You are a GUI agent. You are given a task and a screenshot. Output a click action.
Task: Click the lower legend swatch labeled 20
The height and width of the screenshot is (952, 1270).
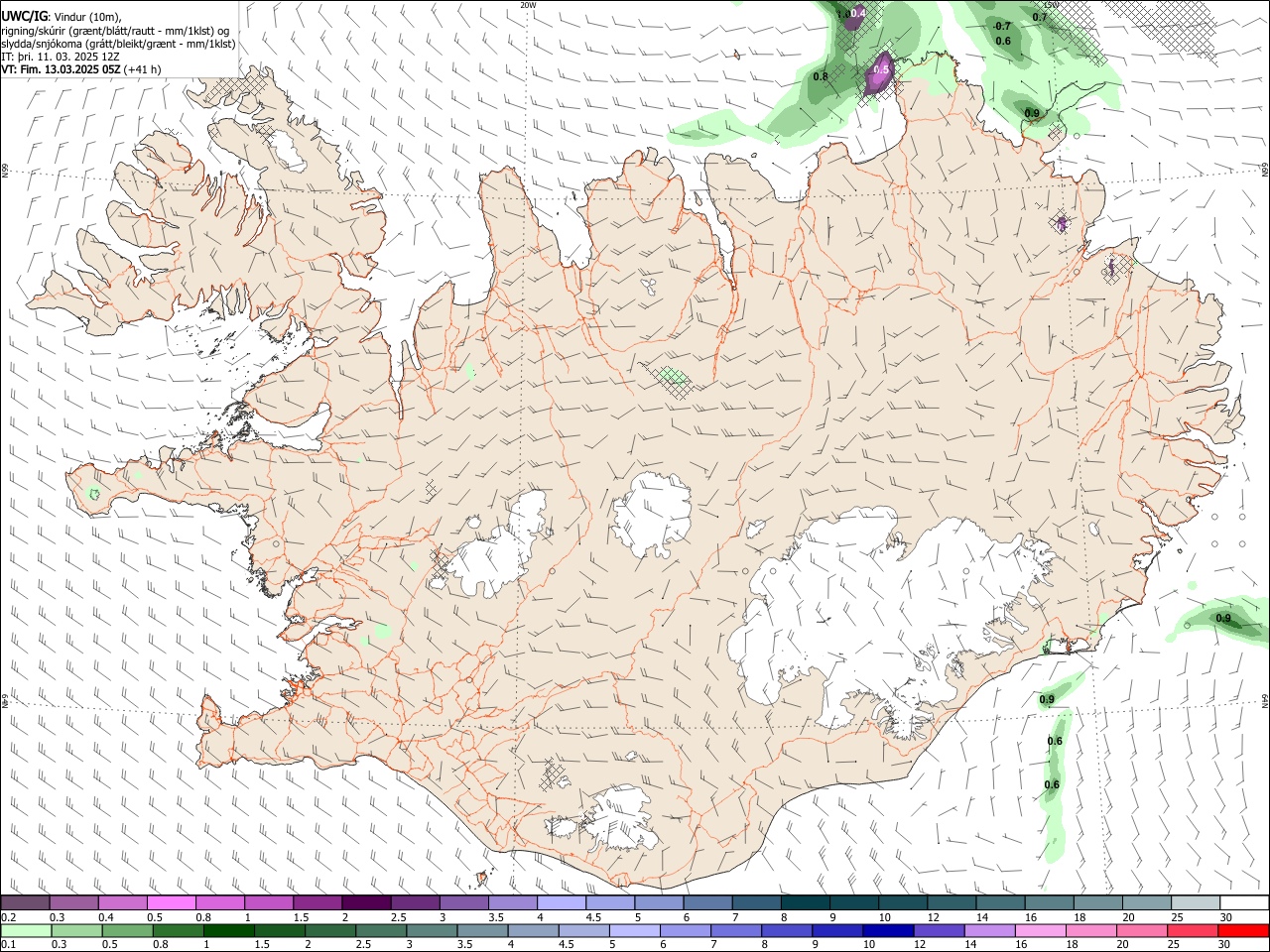coord(1141,931)
